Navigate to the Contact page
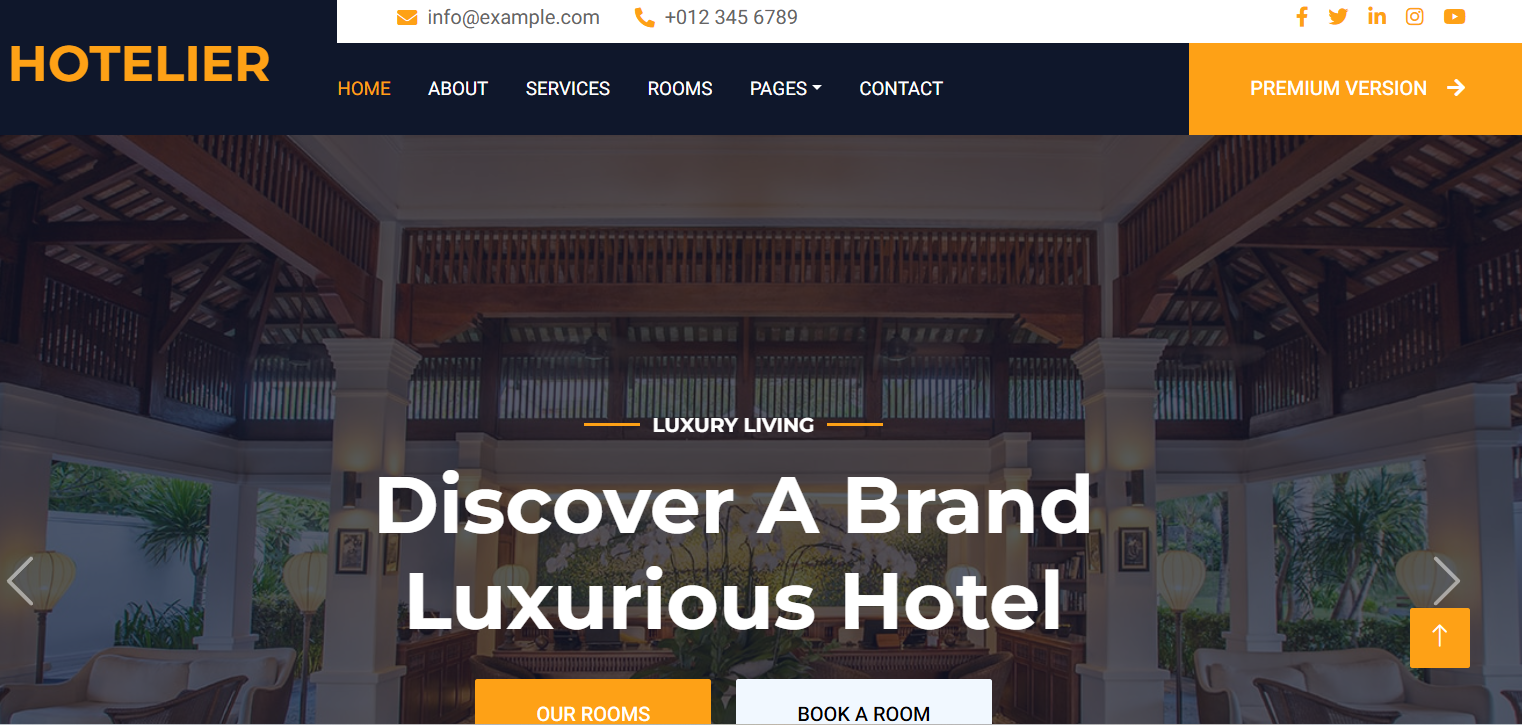The height and width of the screenshot is (725, 1522). (x=901, y=89)
